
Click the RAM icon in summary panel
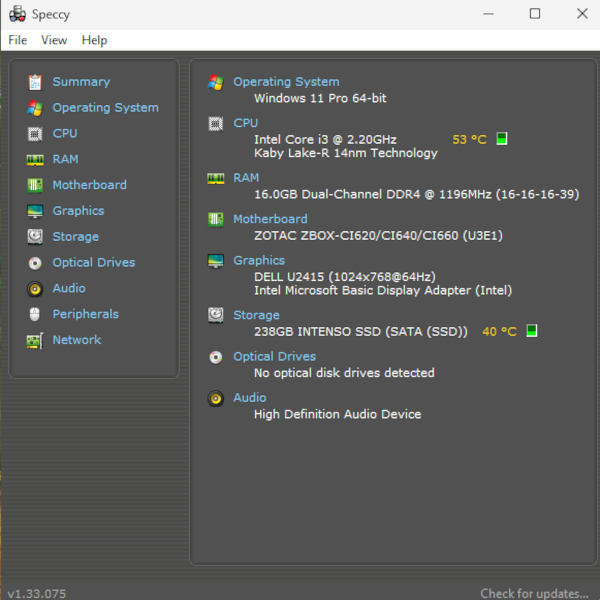tap(215, 178)
